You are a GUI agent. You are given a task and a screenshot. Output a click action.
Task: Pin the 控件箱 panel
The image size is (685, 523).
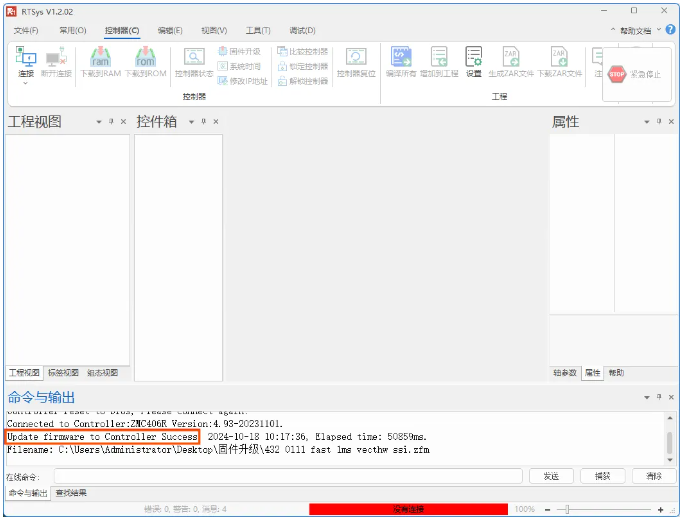click(204, 121)
